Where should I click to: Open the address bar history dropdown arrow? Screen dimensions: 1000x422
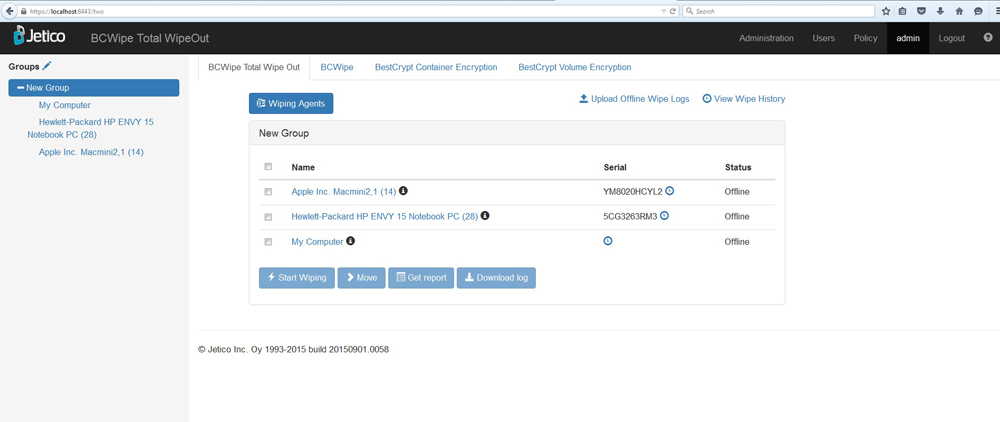tap(663, 11)
